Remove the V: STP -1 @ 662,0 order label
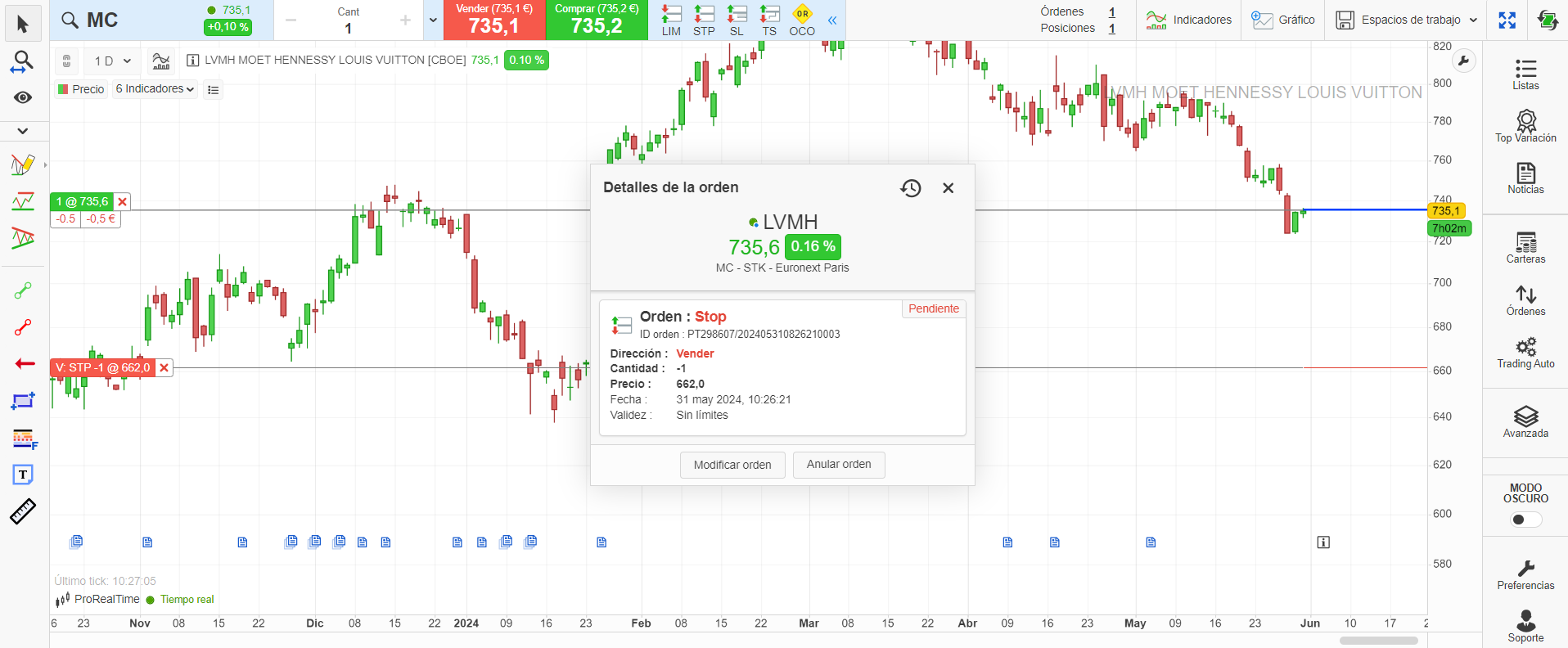1568x648 pixels. 164,368
